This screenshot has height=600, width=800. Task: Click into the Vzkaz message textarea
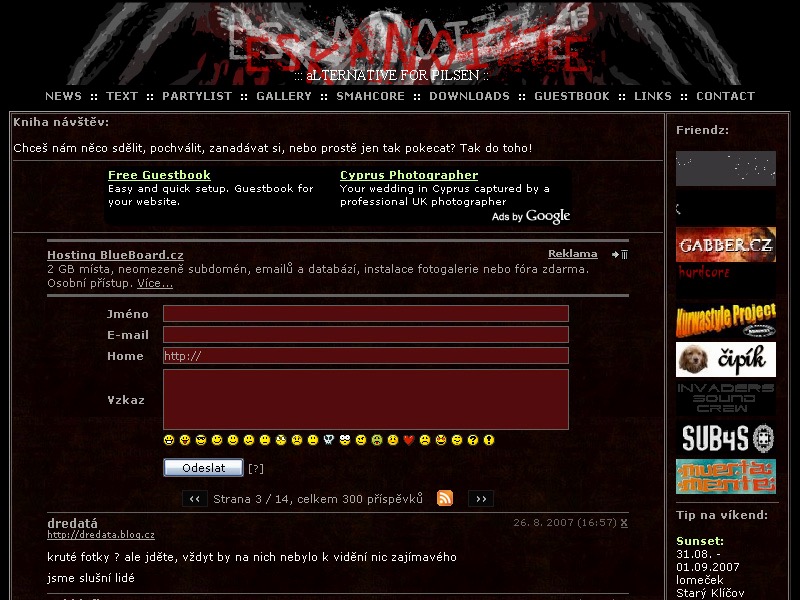click(365, 399)
